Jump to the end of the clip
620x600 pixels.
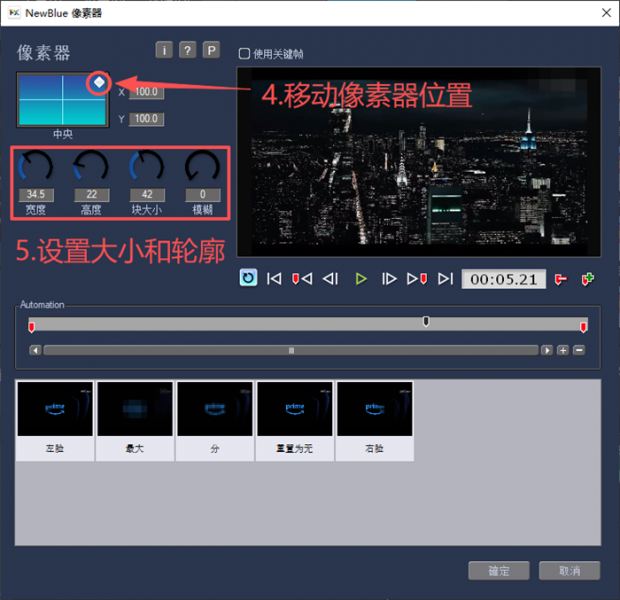pyautogui.click(x=445, y=279)
